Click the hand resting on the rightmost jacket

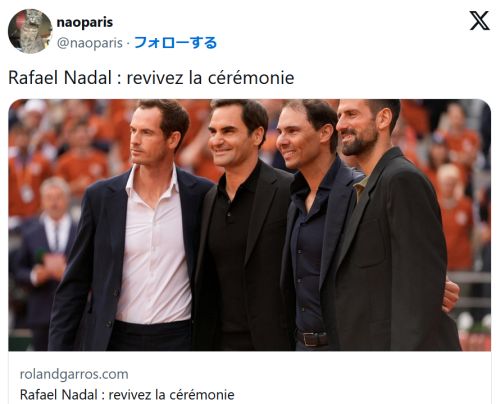point(450,296)
